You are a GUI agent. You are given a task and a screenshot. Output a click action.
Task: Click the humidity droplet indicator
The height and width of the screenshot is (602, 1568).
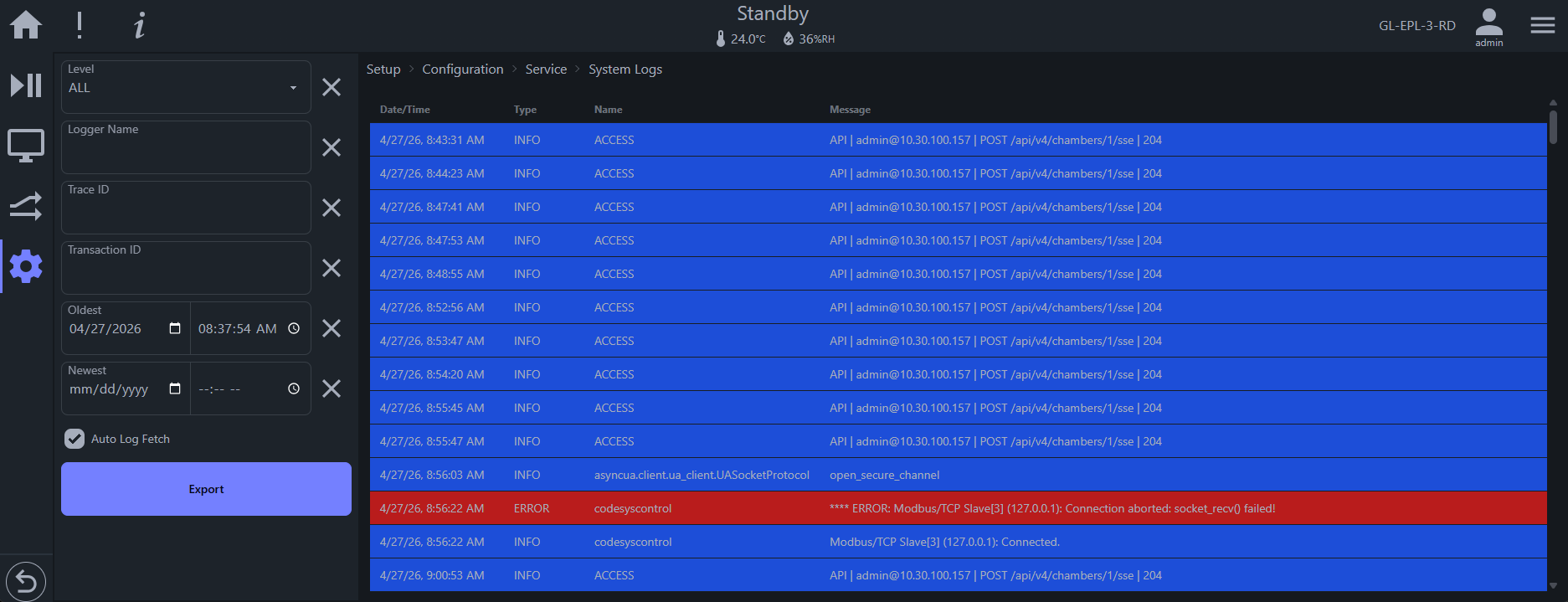(809, 39)
